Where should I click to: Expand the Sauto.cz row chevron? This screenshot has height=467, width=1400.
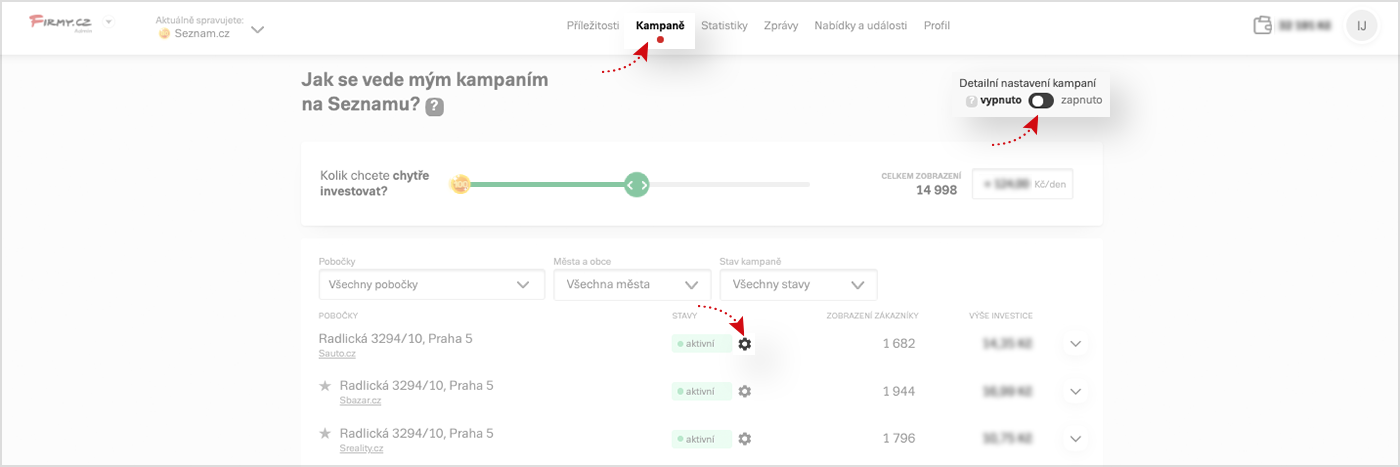coord(1076,344)
